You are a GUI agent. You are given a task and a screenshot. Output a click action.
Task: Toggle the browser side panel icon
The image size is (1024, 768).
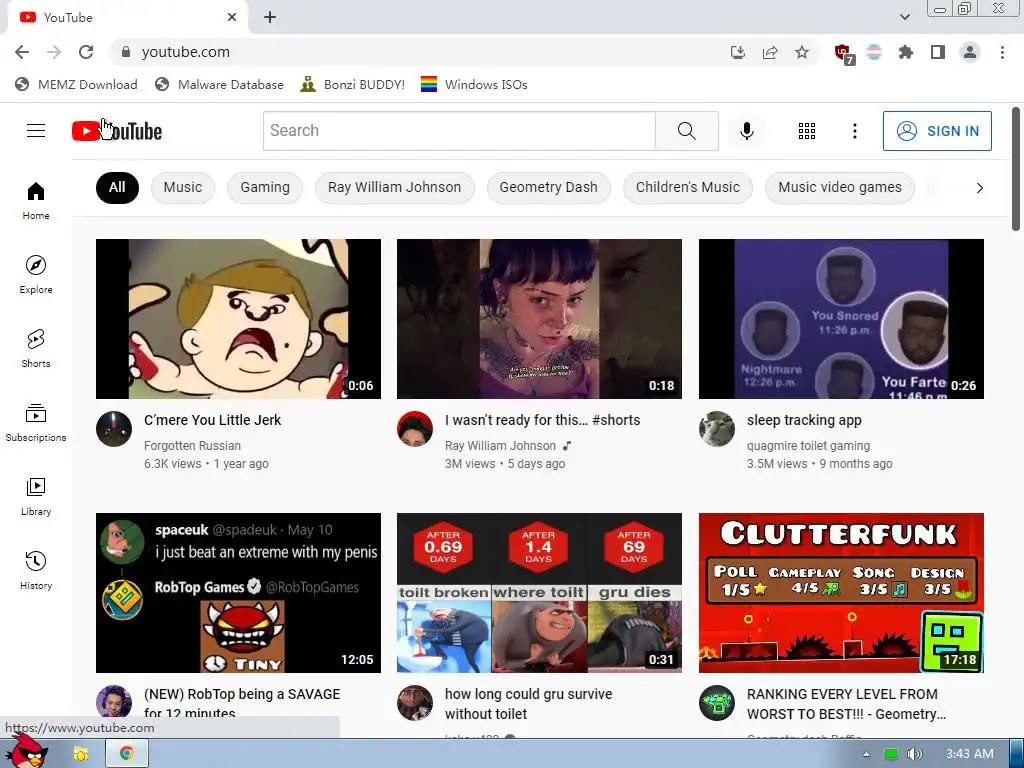tap(938, 52)
